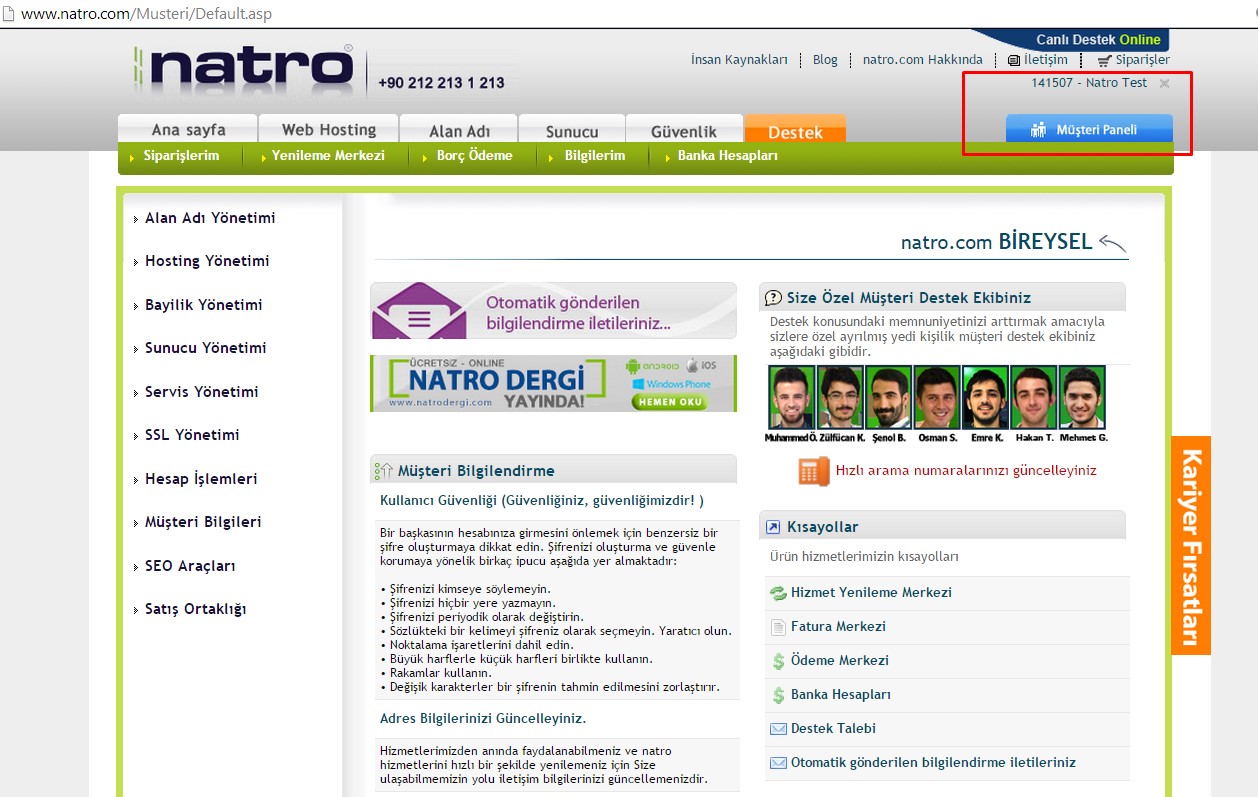The width and height of the screenshot is (1258, 797).
Task: Close the 141507 - Natro Test session
Action: pyautogui.click(x=1164, y=84)
